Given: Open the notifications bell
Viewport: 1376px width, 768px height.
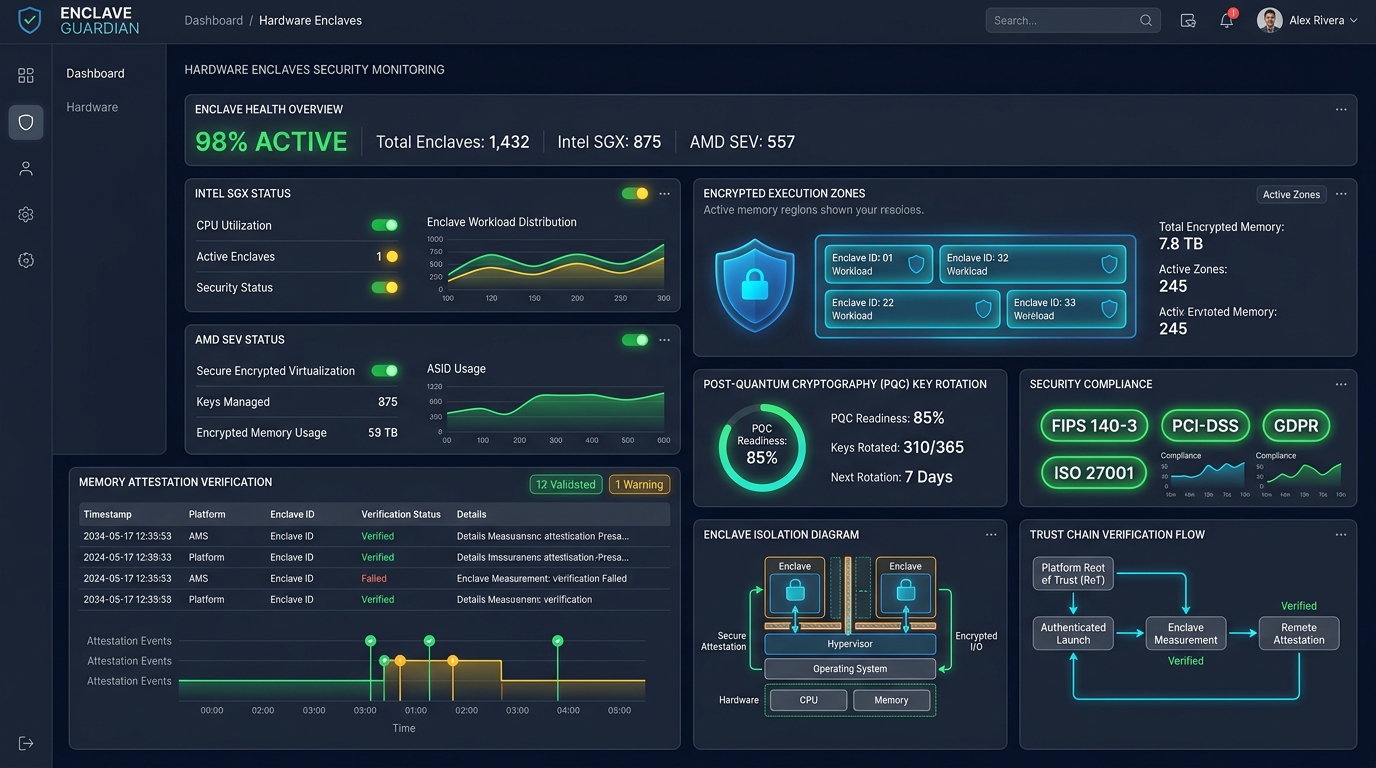Looking at the screenshot, I should click(x=1227, y=20).
